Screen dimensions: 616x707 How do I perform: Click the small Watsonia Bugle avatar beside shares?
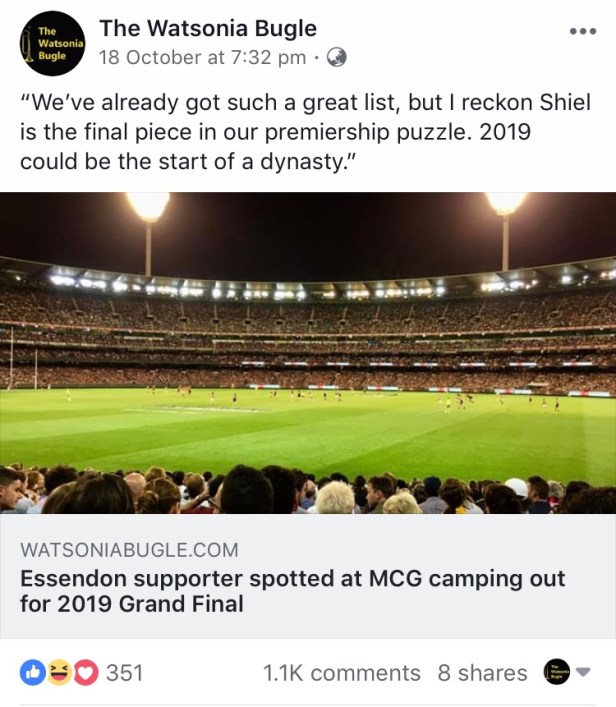(556, 672)
